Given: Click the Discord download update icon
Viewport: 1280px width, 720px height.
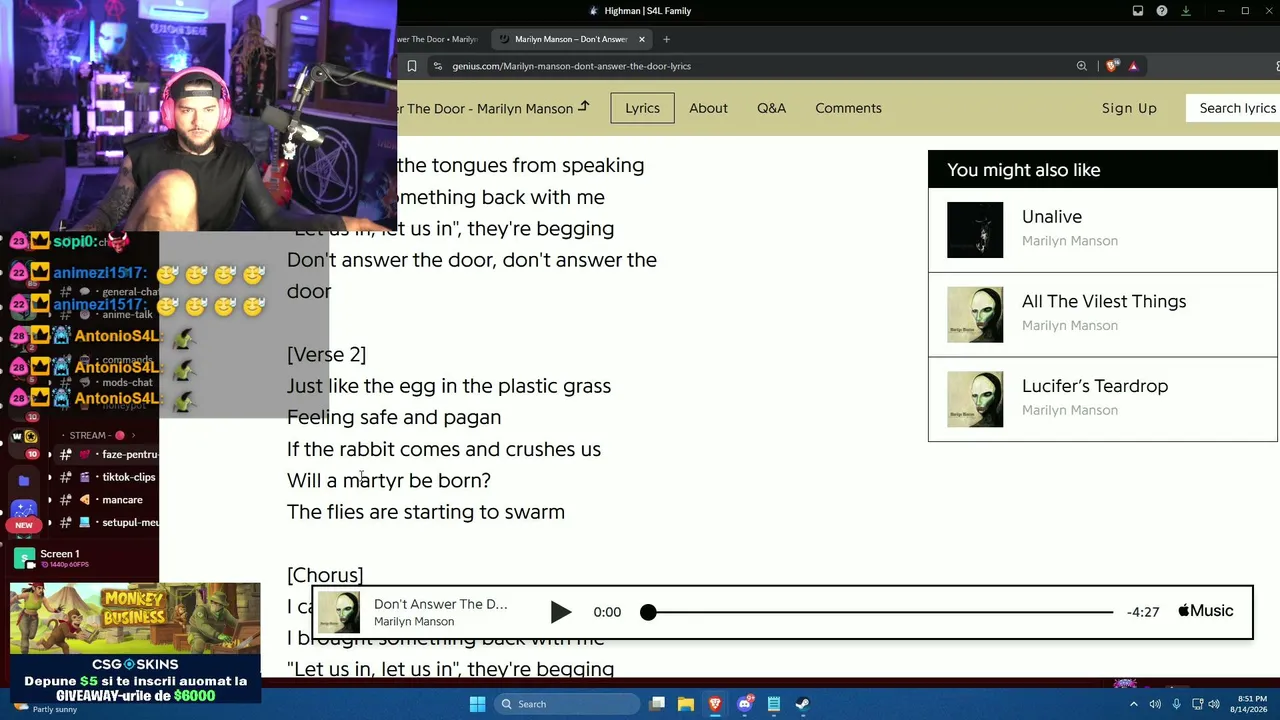Looking at the screenshot, I should click(1186, 11).
